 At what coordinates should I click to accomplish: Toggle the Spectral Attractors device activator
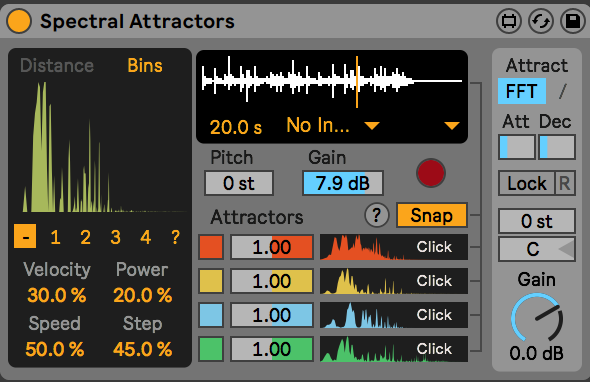(18, 21)
